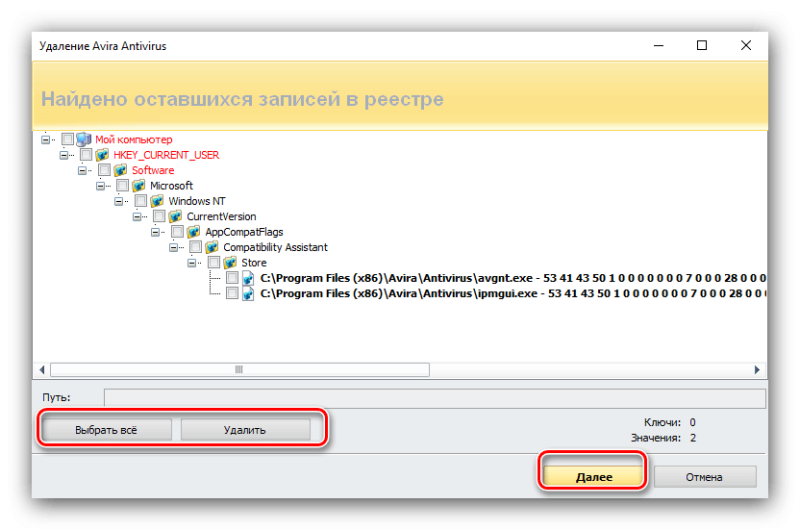Enable the Windows NT checkbox

click(141, 201)
